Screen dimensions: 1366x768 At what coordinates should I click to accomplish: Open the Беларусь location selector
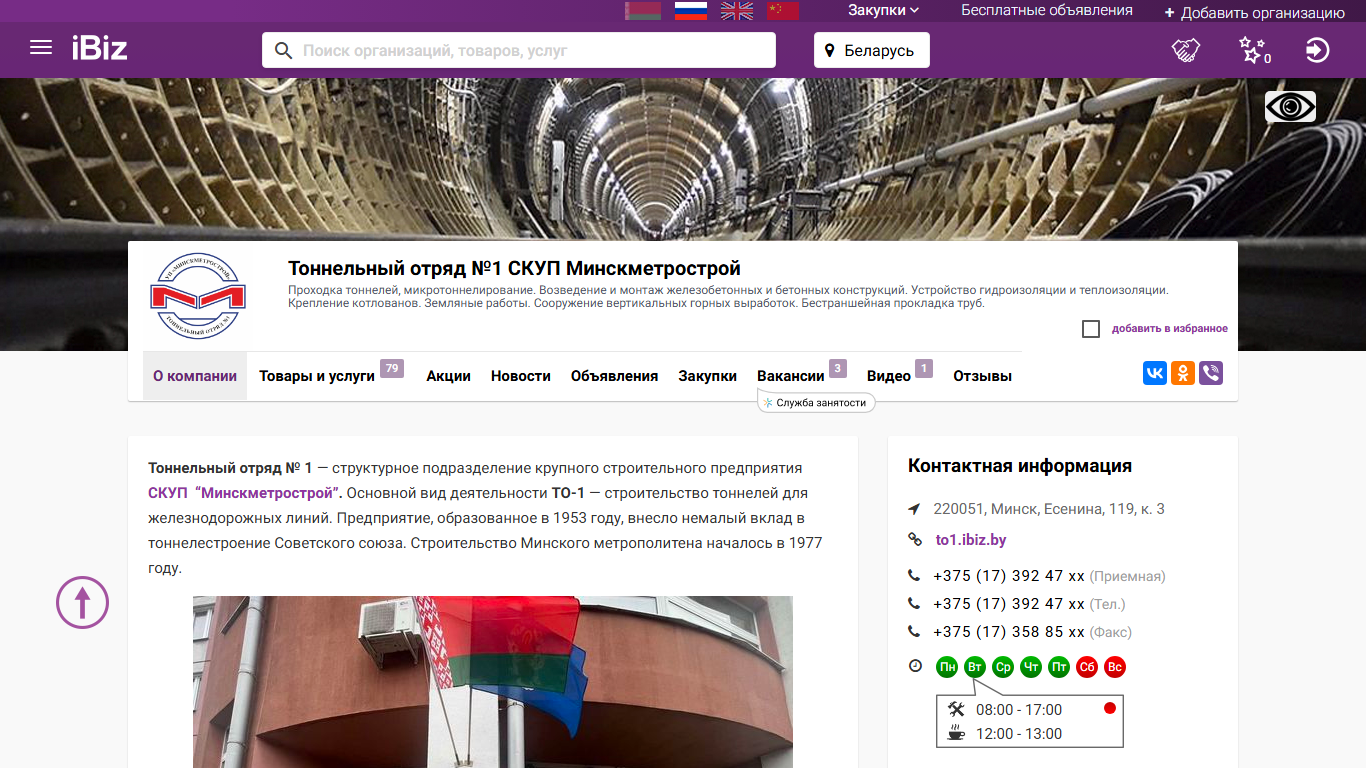pyautogui.click(x=872, y=50)
